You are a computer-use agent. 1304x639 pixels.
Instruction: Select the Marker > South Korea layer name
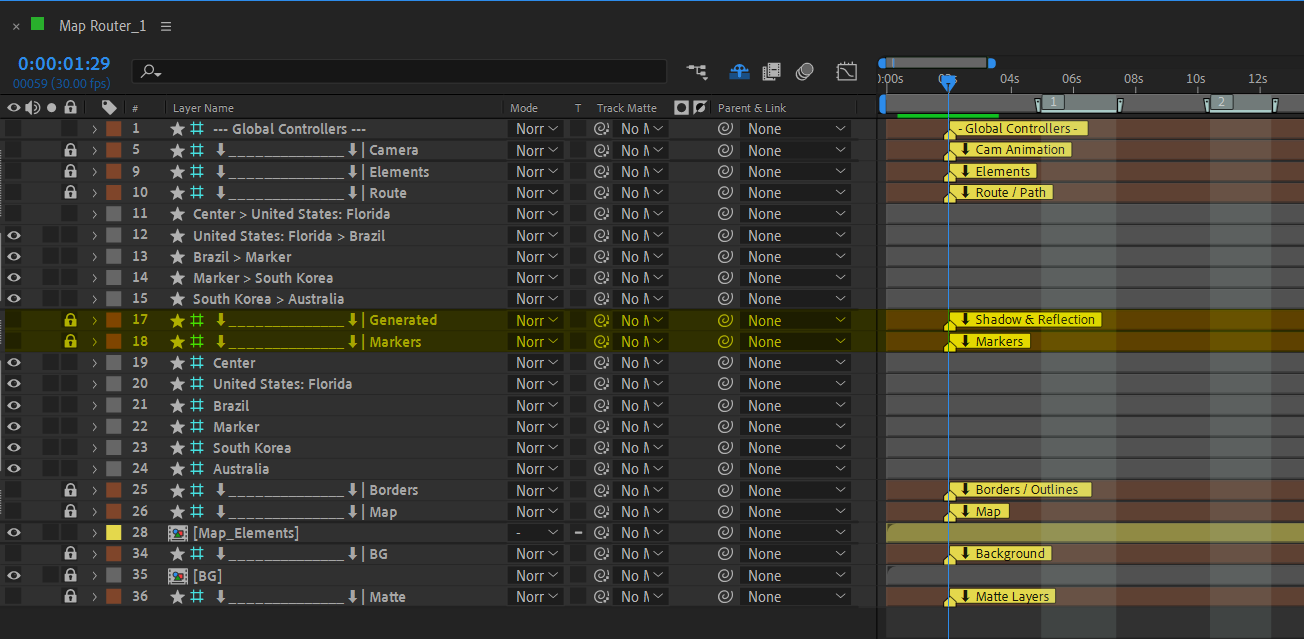point(263,277)
